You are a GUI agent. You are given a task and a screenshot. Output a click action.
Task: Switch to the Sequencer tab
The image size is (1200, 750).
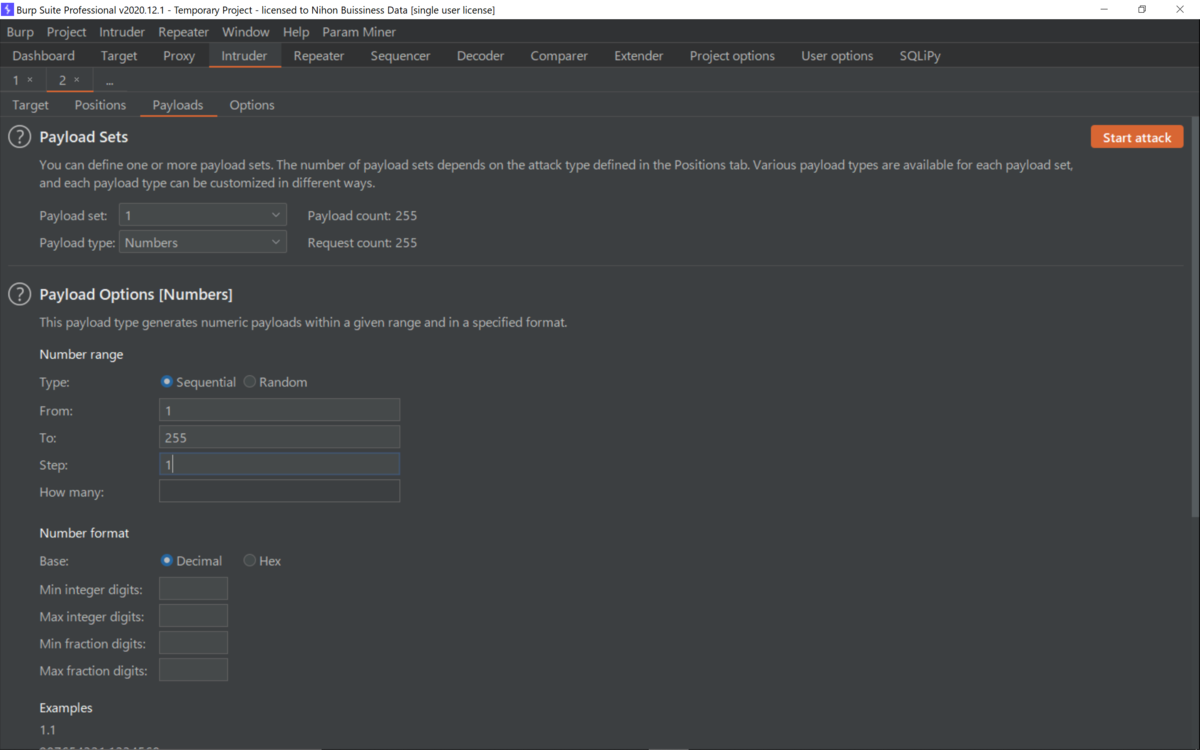[x=400, y=56]
